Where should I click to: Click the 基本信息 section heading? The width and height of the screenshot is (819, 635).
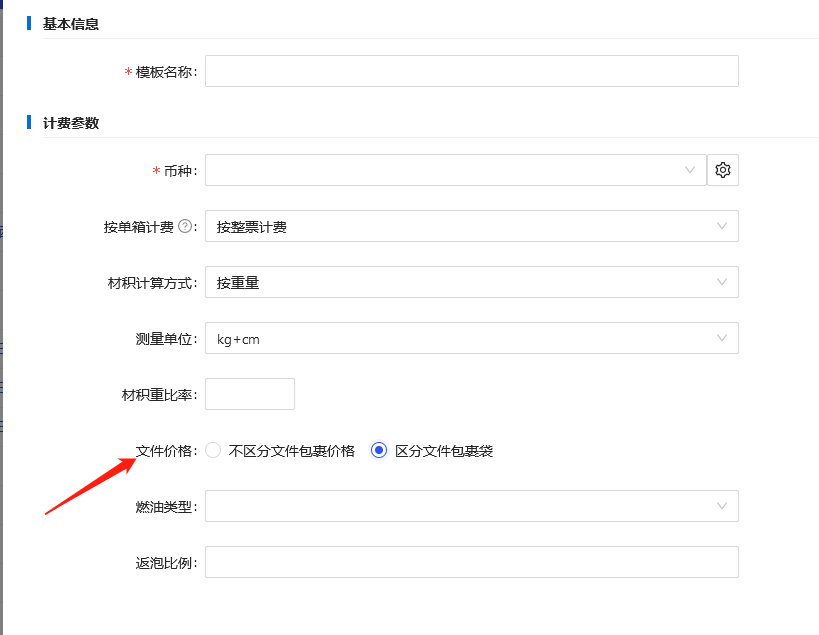pos(71,24)
